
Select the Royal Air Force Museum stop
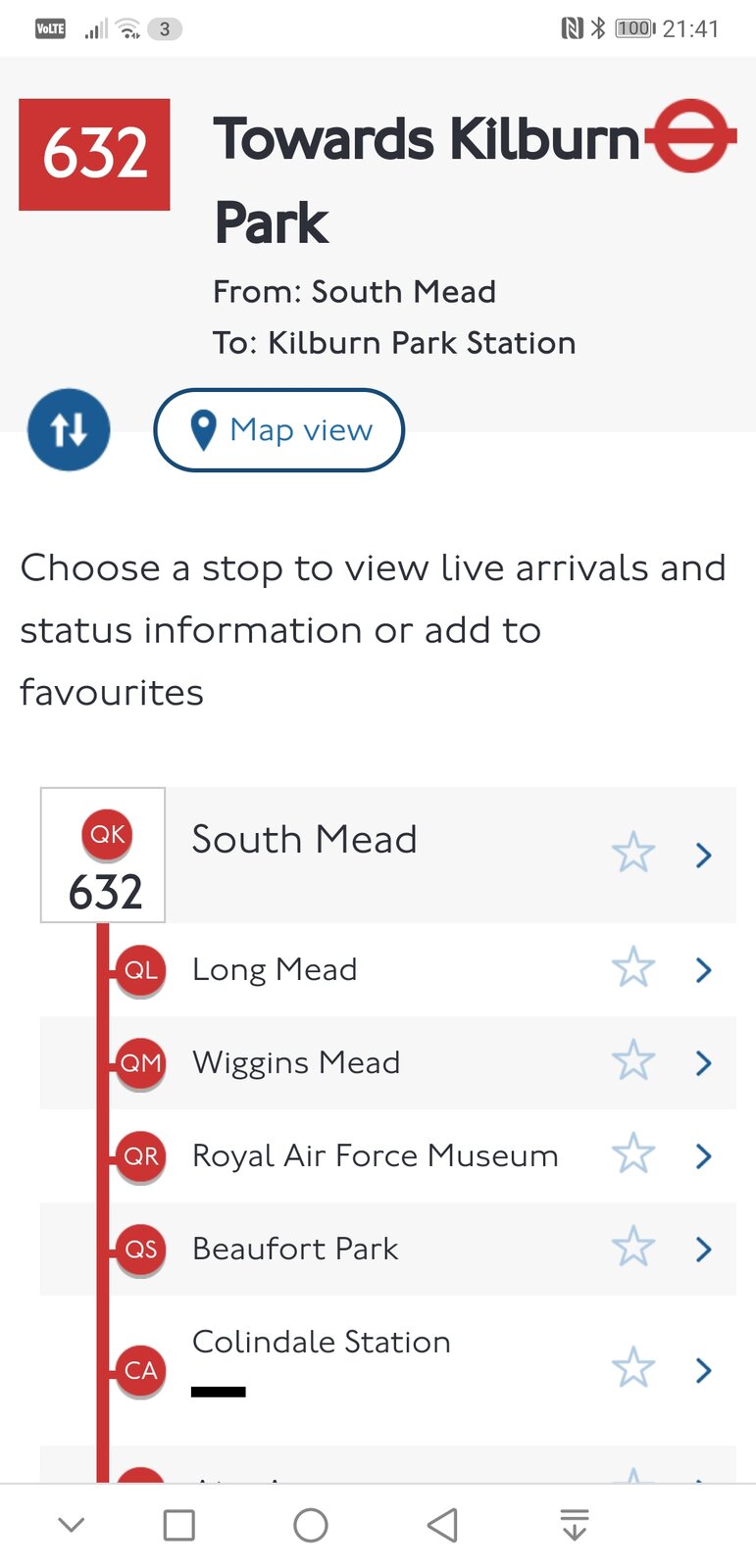(375, 1155)
